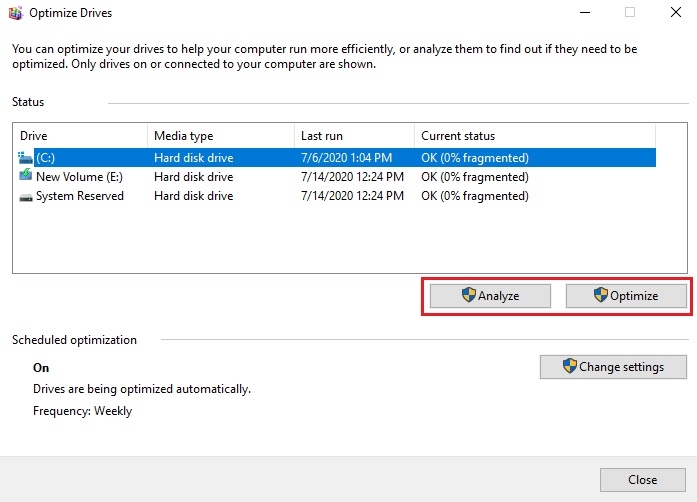Click (C:) Hard disk drive media type
Viewport: 697px width, 502px height.
(193, 158)
